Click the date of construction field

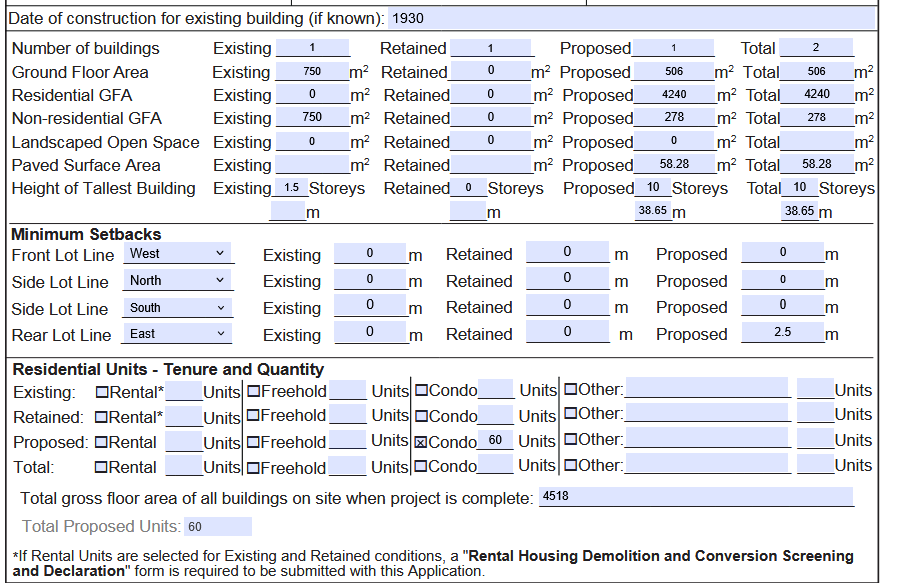coord(630,19)
